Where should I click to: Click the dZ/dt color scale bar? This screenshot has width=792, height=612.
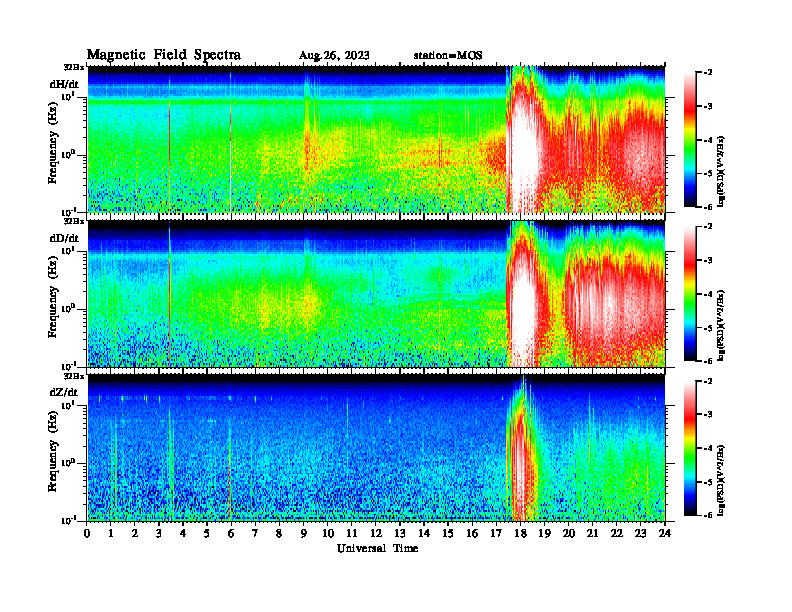tap(690, 448)
